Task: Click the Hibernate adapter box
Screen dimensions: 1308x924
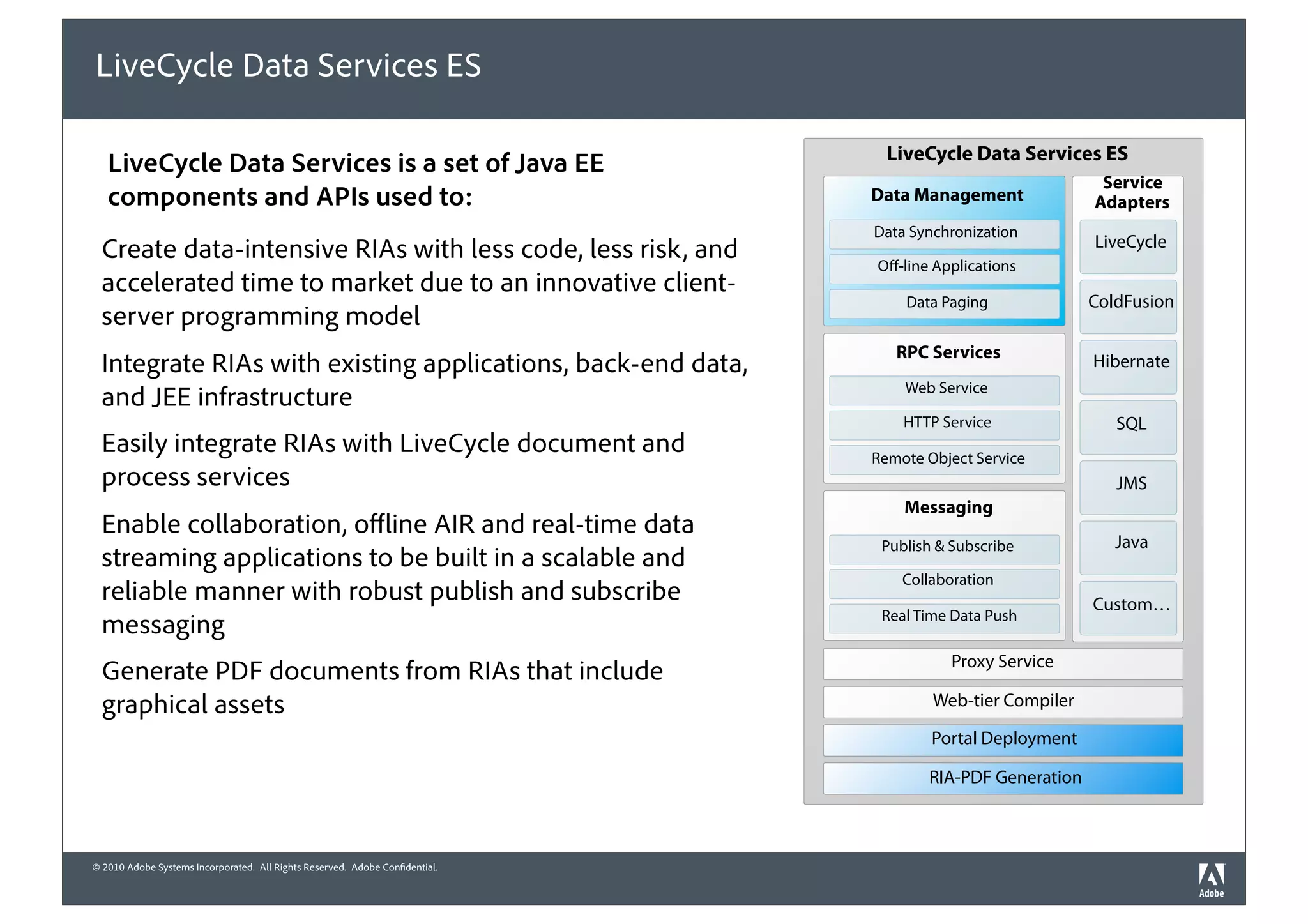Action: tap(1128, 366)
